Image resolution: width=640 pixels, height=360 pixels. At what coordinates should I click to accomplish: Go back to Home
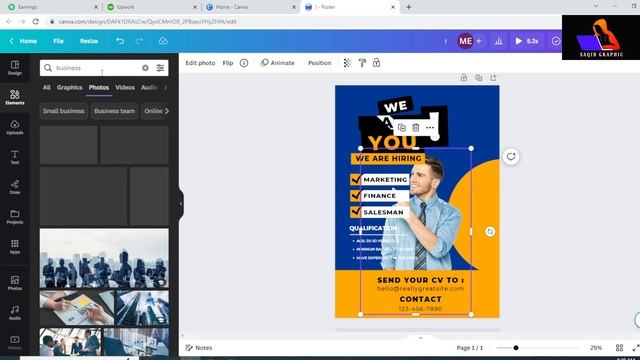tap(23, 41)
